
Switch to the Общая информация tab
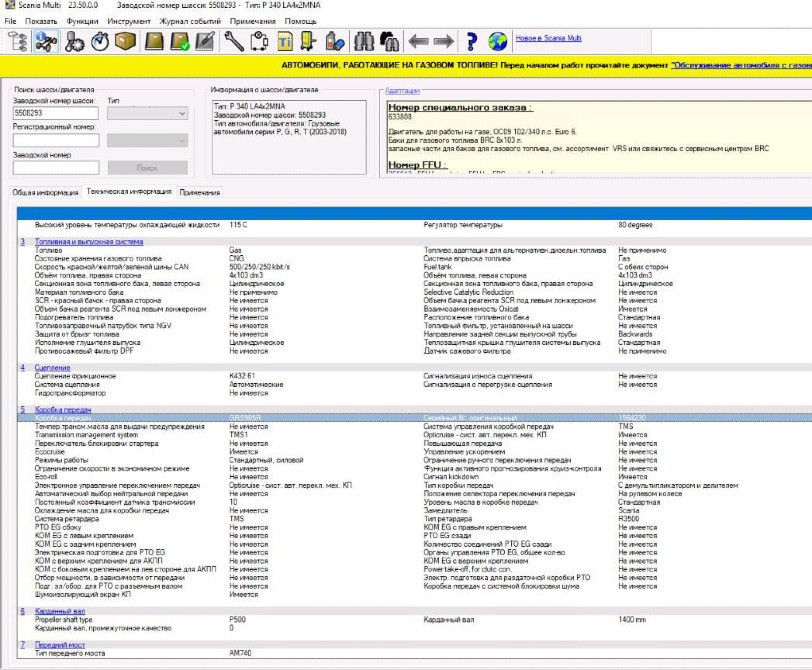[46, 192]
